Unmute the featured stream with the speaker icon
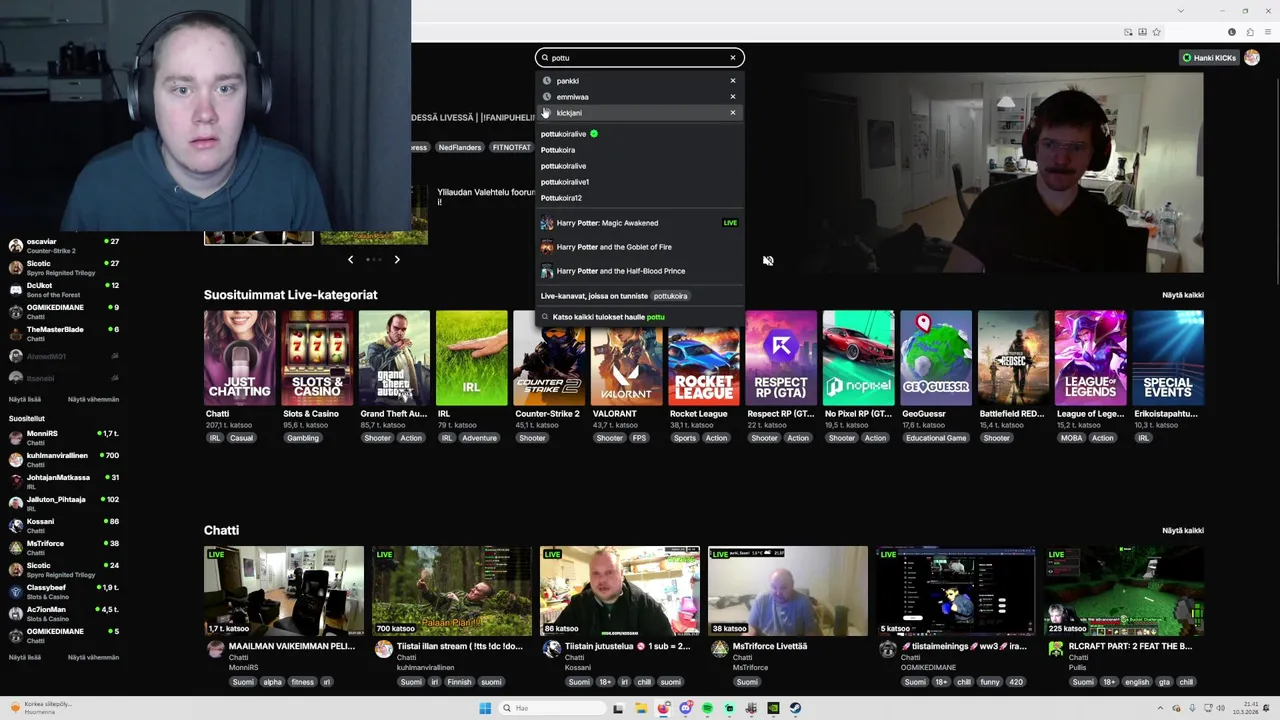This screenshot has height=720, width=1280. pyautogui.click(x=768, y=261)
